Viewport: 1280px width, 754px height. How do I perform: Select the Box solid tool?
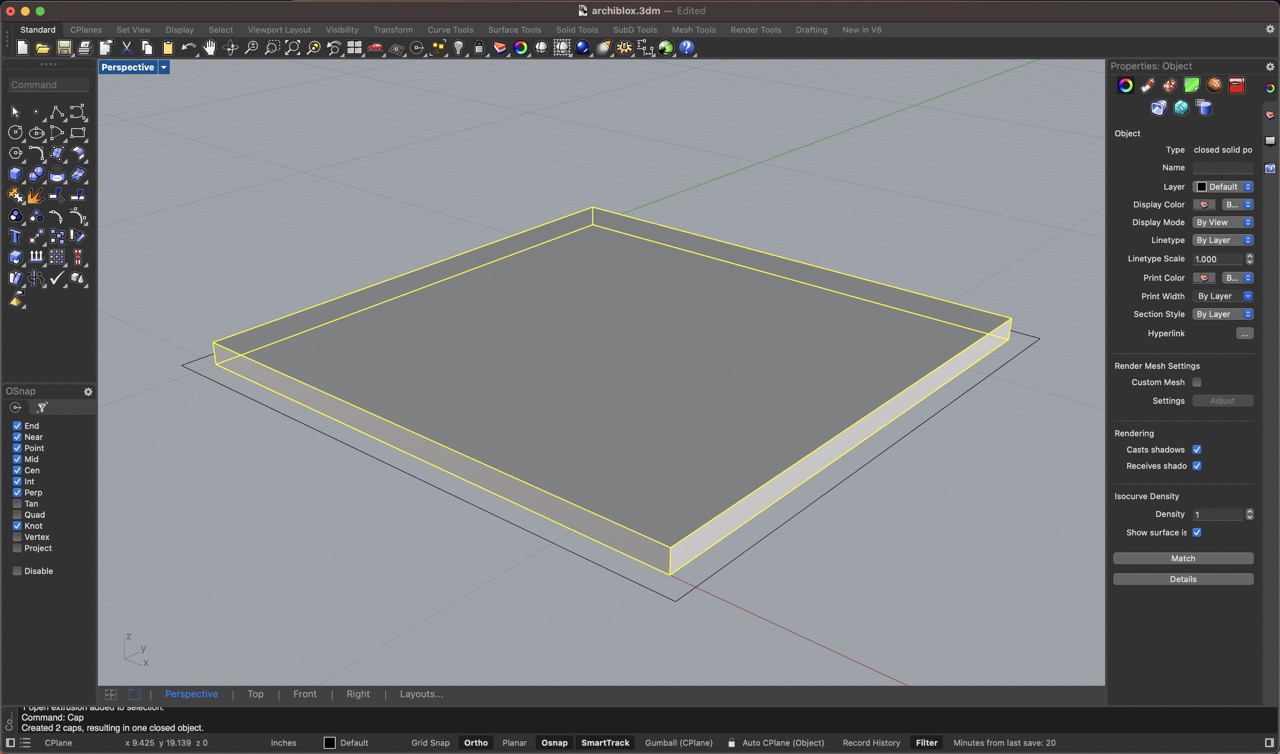coord(15,174)
